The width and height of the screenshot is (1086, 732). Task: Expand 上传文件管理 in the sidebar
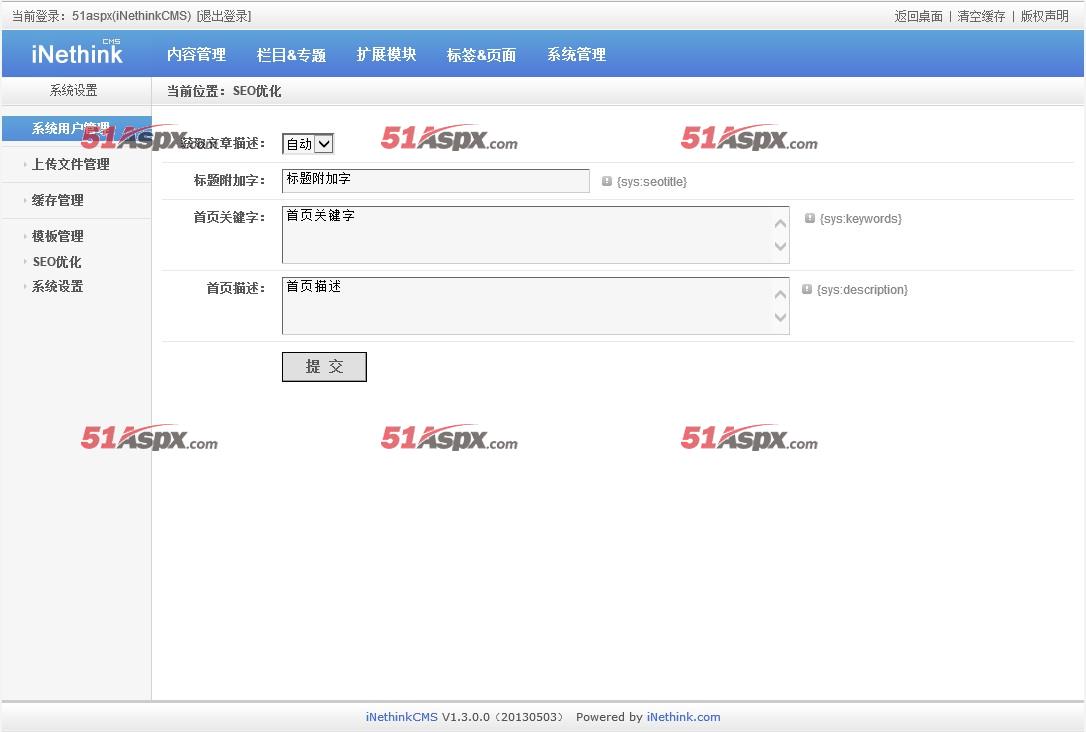tap(70, 164)
